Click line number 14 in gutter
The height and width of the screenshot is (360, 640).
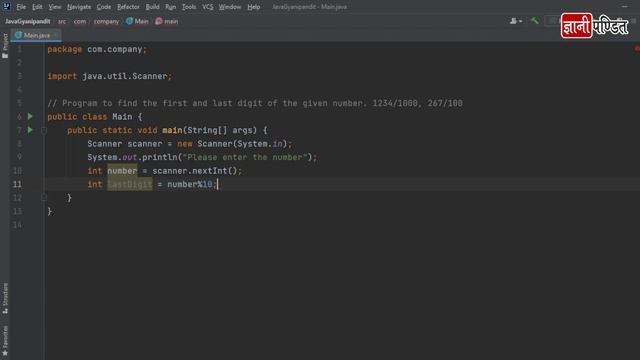17,225
